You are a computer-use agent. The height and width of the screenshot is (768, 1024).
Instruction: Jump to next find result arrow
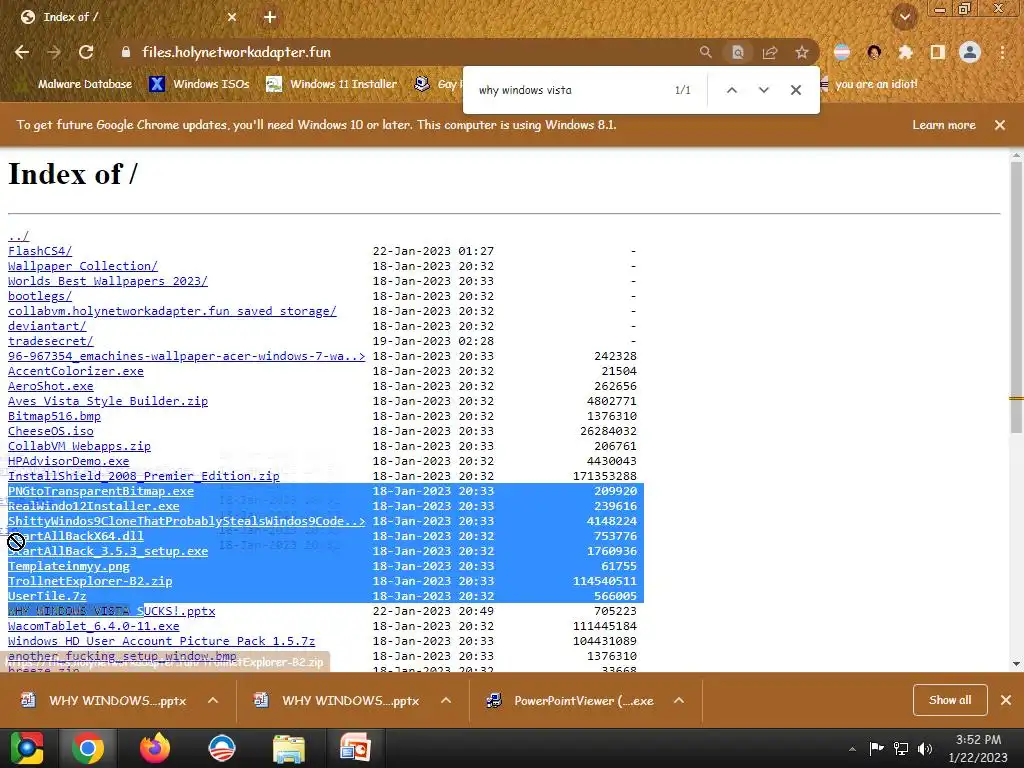(x=763, y=90)
